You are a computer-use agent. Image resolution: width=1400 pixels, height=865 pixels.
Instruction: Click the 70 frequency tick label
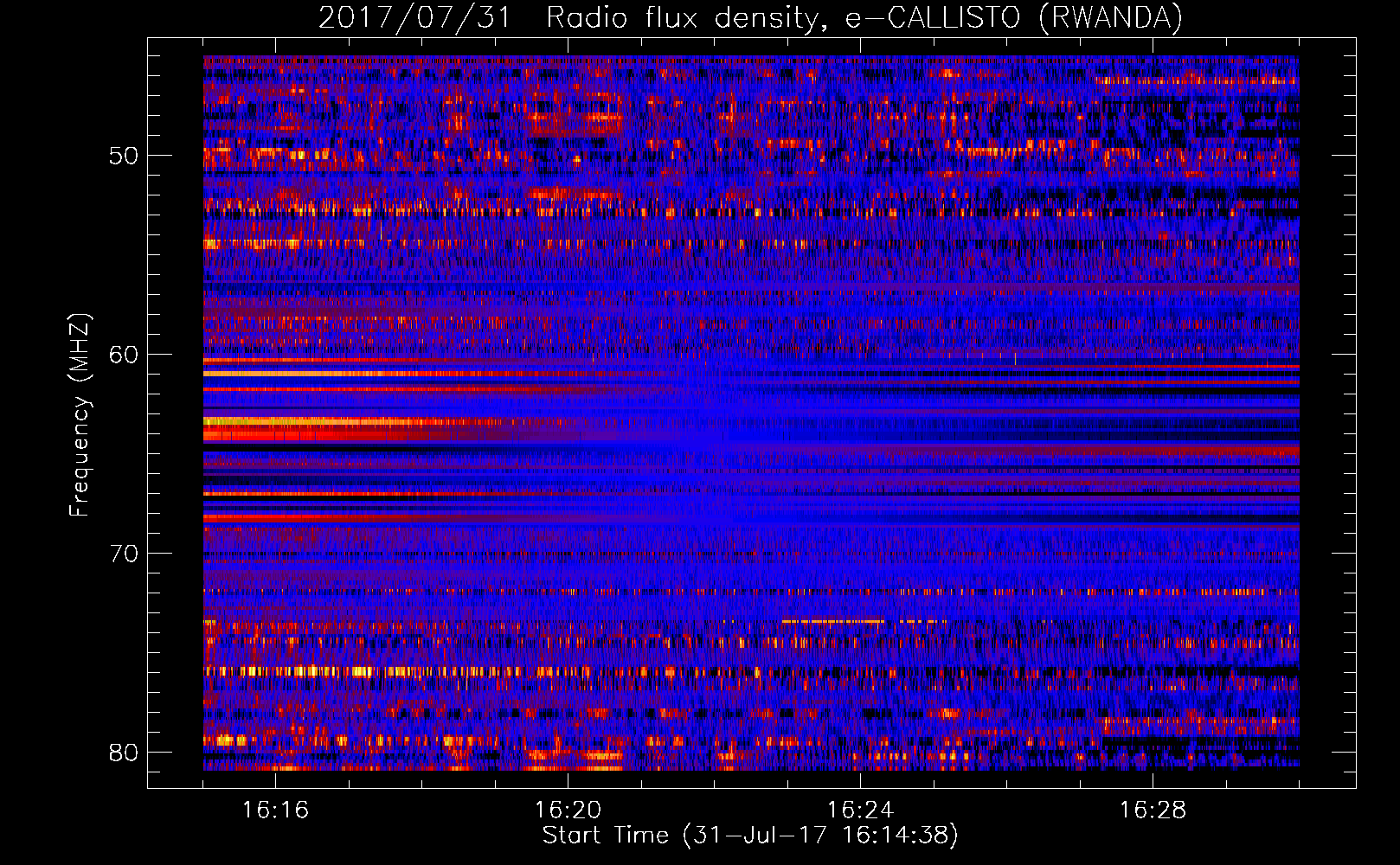pos(124,554)
